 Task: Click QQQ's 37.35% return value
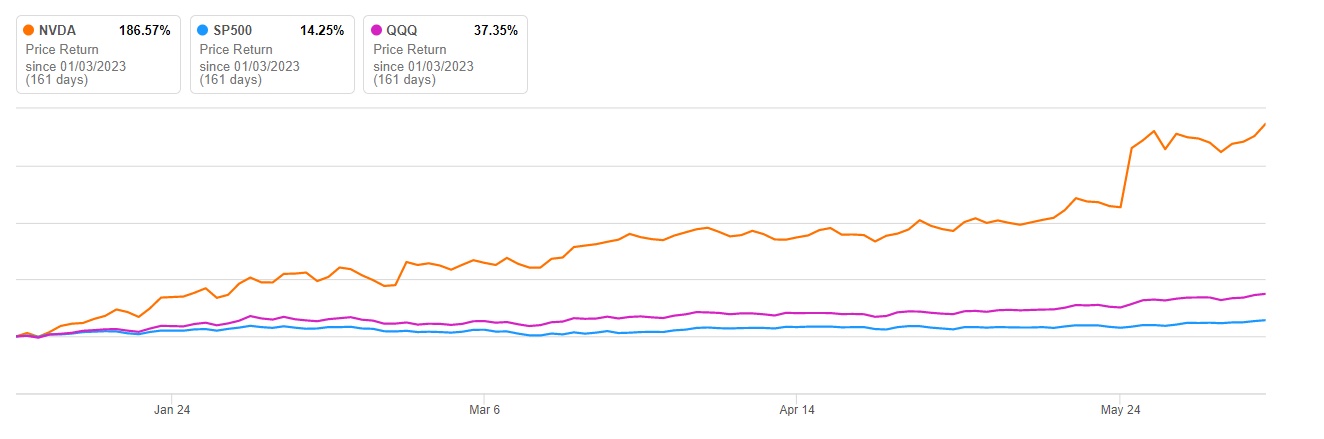[x=495, y=31]
